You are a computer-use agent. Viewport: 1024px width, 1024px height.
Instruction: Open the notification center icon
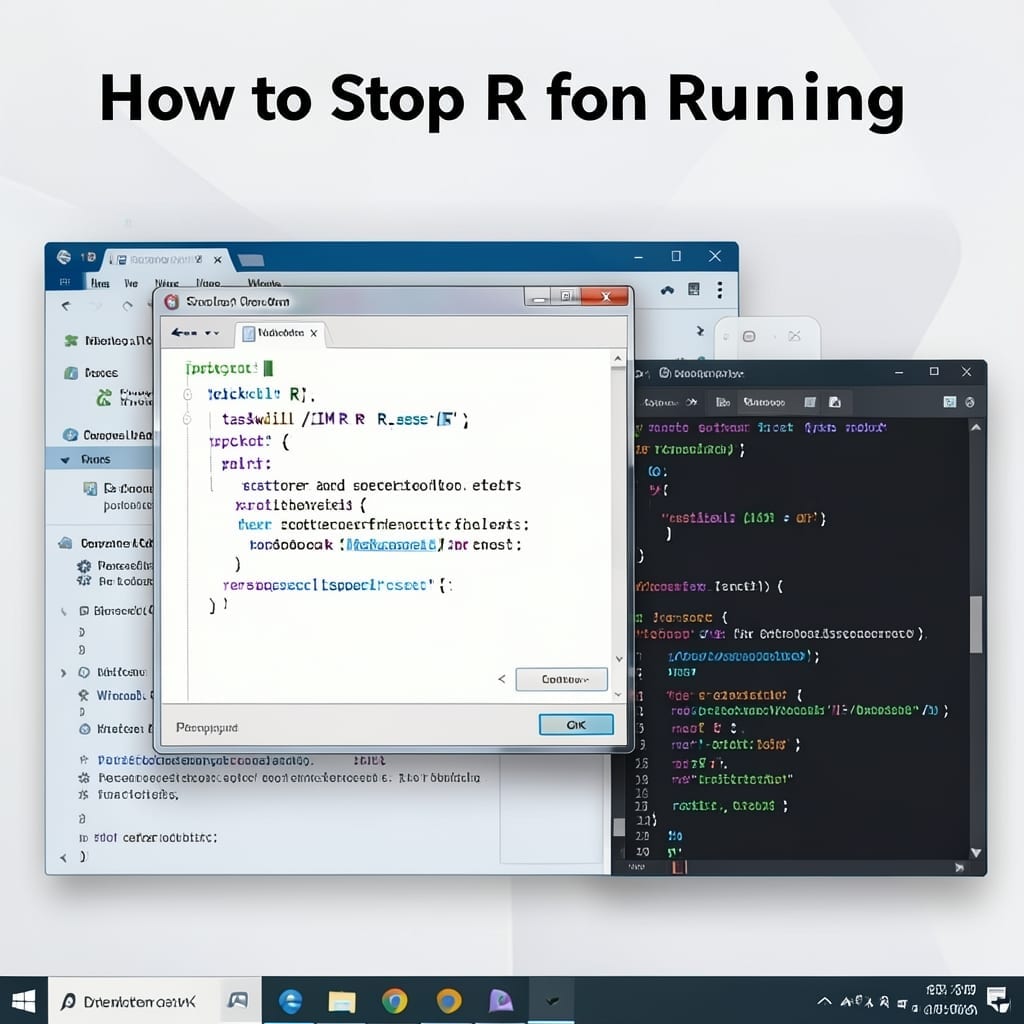pyautogui.click(x=998, y=1000)
